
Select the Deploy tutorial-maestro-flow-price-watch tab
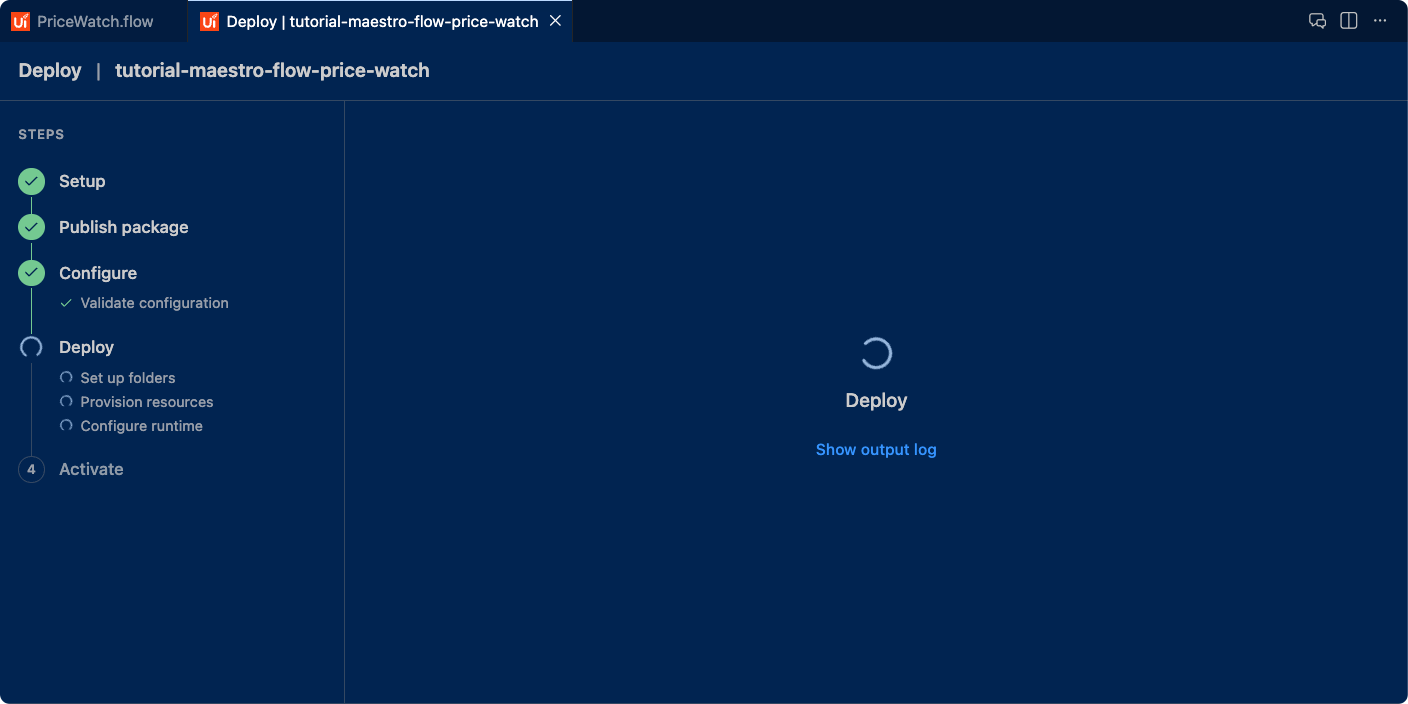tap(382, 21)
